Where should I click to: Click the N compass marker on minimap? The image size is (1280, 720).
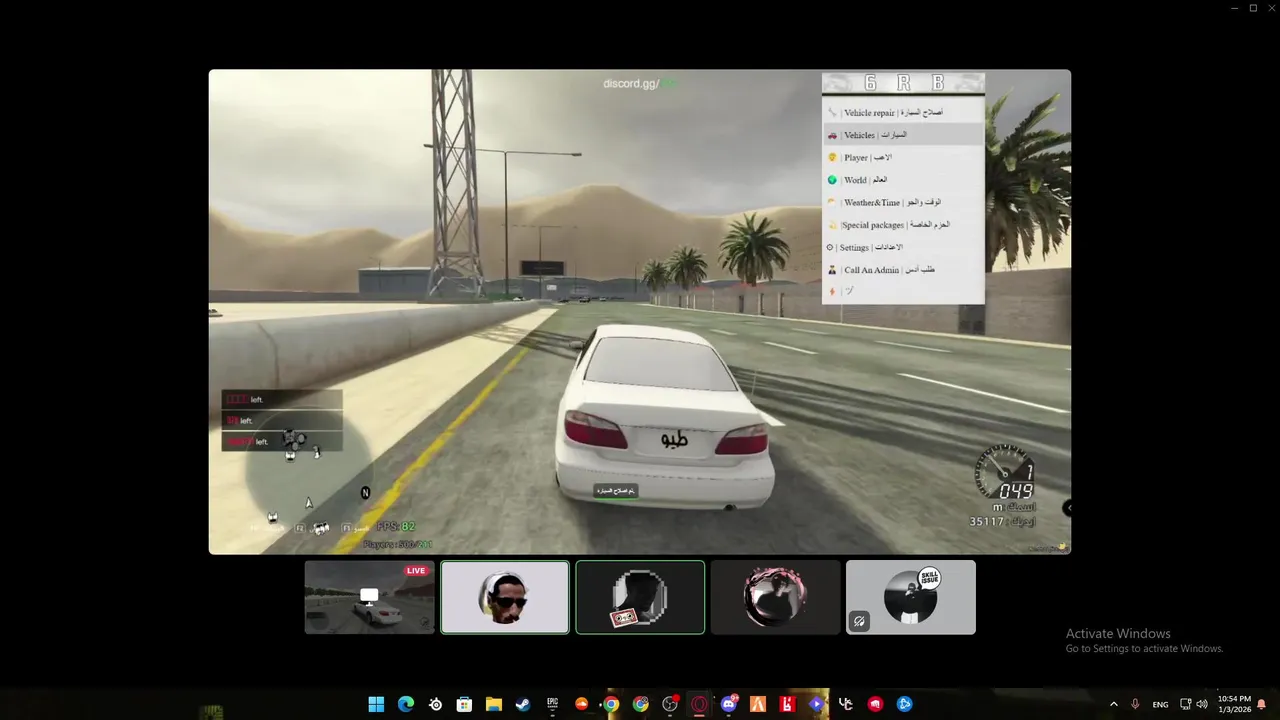click(365, 493)
